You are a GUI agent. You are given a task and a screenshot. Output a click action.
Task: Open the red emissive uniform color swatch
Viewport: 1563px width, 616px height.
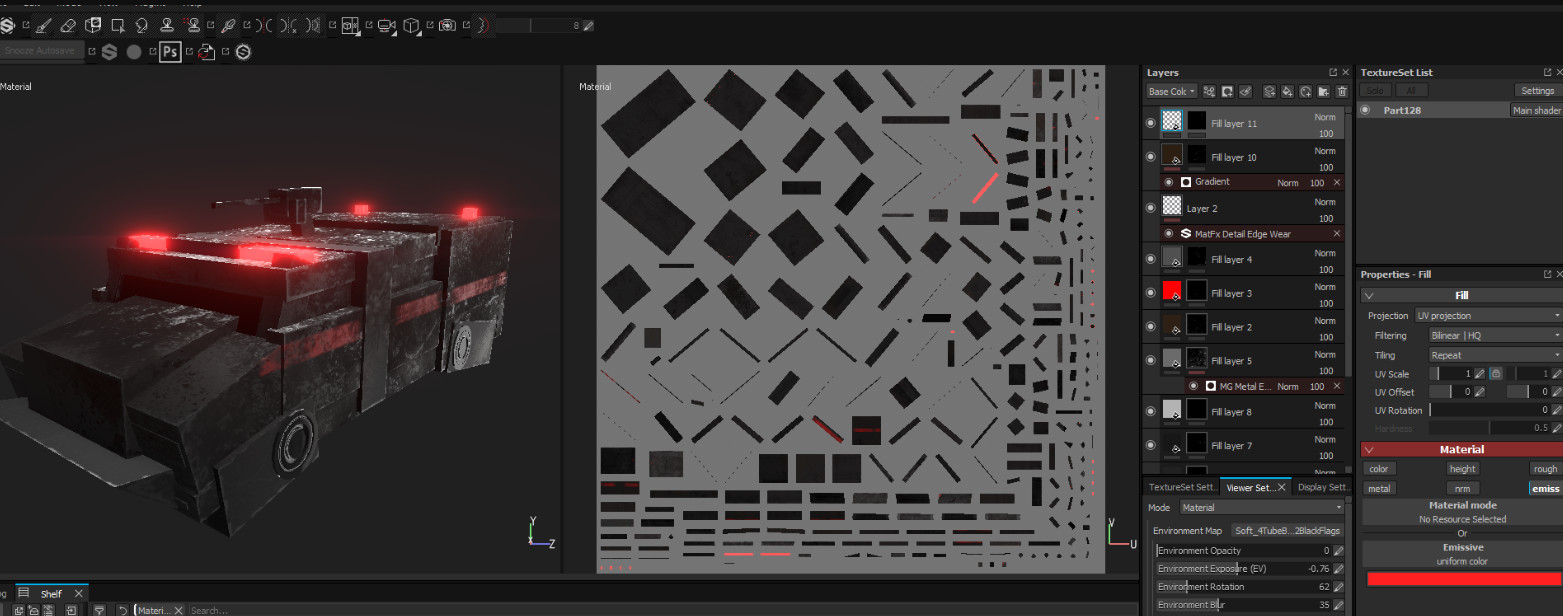[x=1464, y=579]
